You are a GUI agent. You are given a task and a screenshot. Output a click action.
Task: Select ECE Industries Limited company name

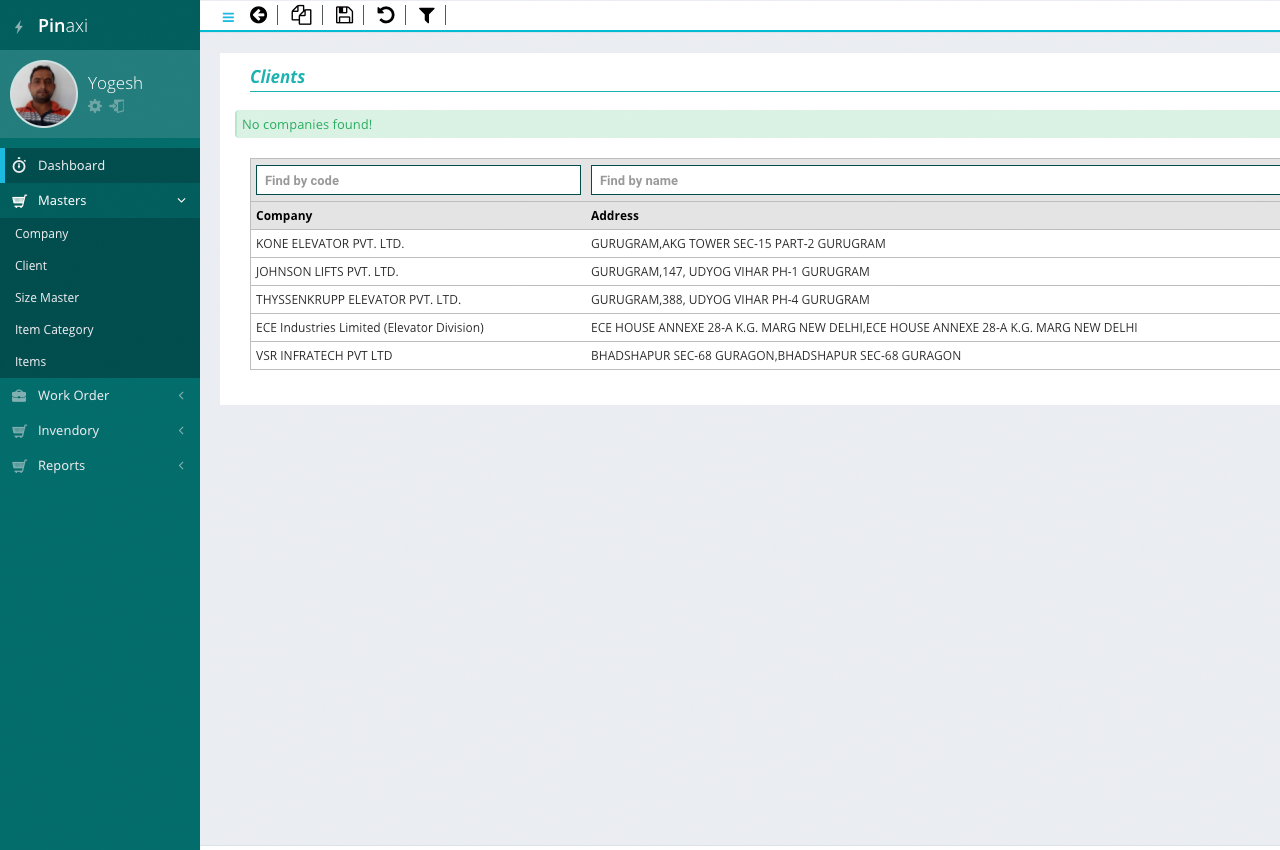(370, 328)
